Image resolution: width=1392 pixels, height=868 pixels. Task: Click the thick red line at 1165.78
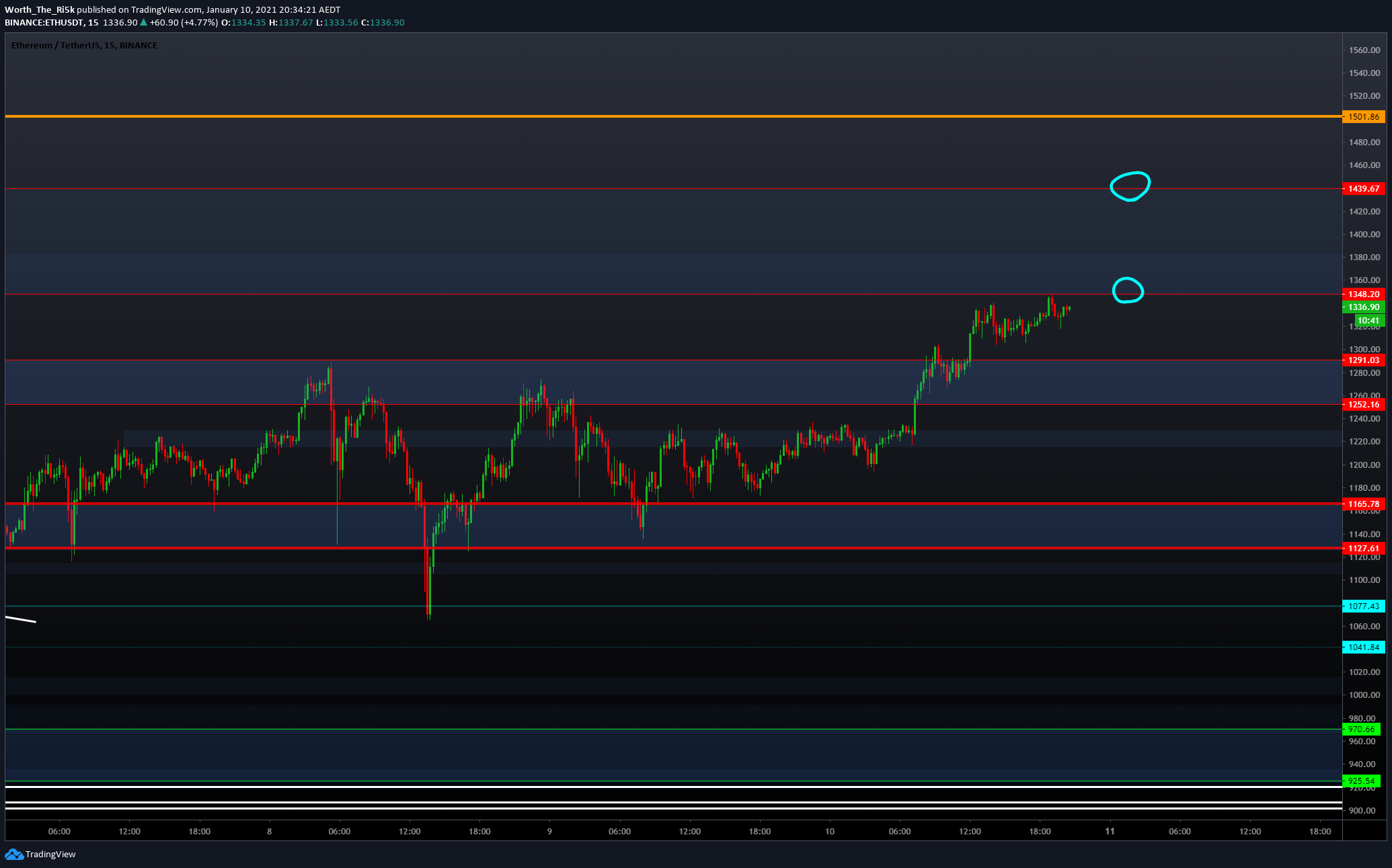point(673,504)
